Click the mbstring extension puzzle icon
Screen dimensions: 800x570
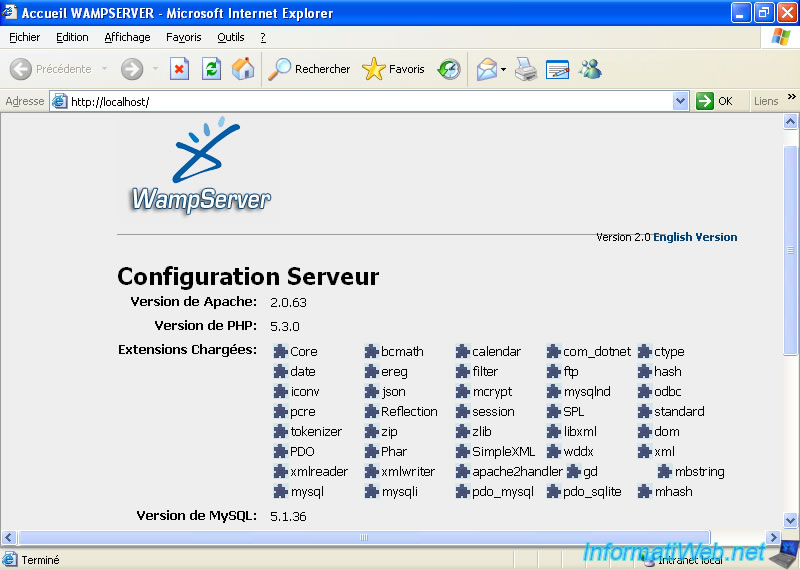coord(665,472)
